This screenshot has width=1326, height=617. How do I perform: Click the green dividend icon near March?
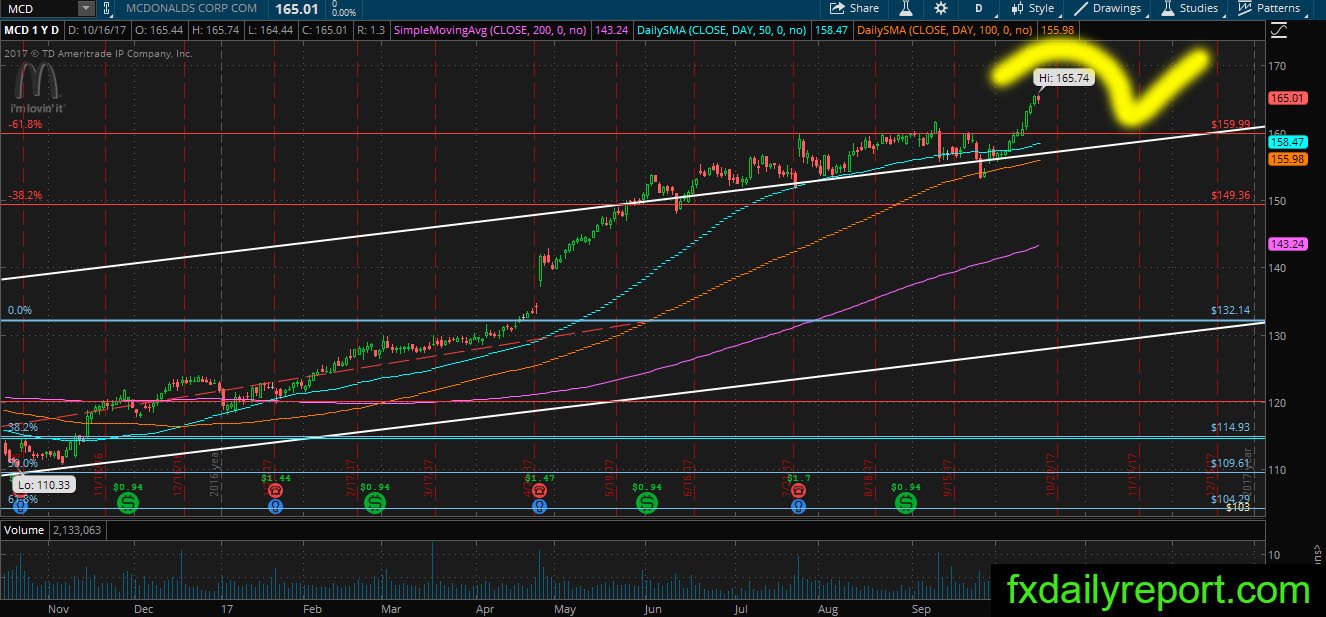point(375,503)
